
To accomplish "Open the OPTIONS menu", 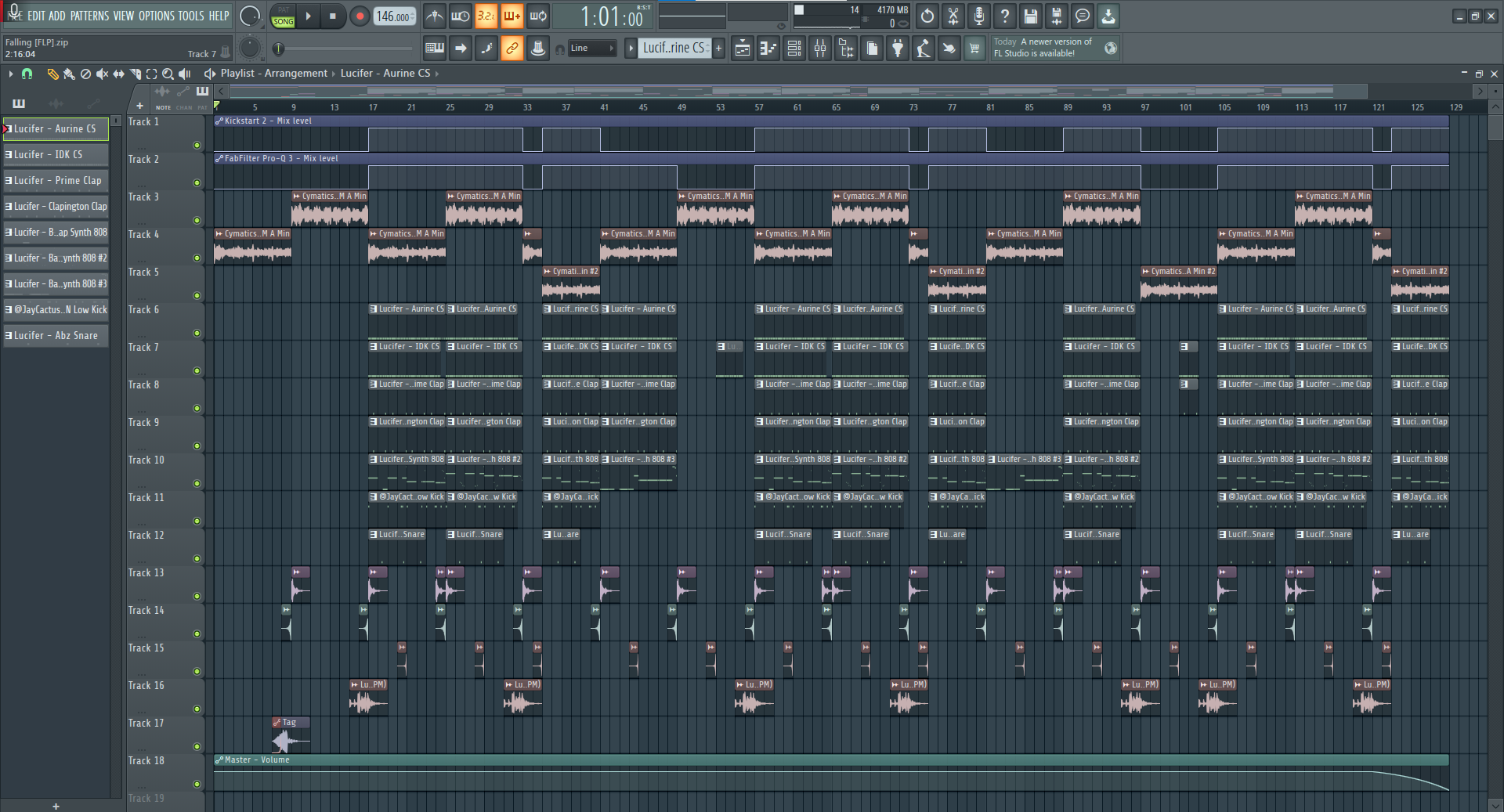I will [x=157, y=16].
